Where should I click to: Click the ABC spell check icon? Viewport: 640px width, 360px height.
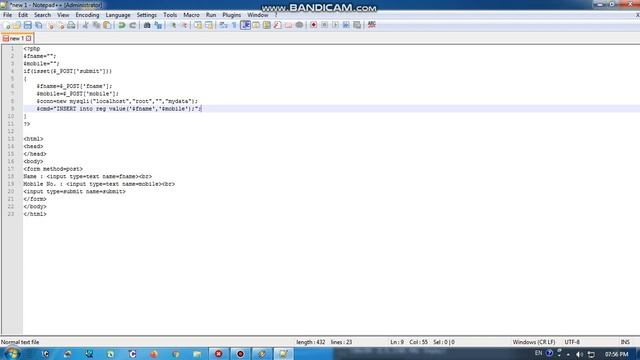point(371,25)
